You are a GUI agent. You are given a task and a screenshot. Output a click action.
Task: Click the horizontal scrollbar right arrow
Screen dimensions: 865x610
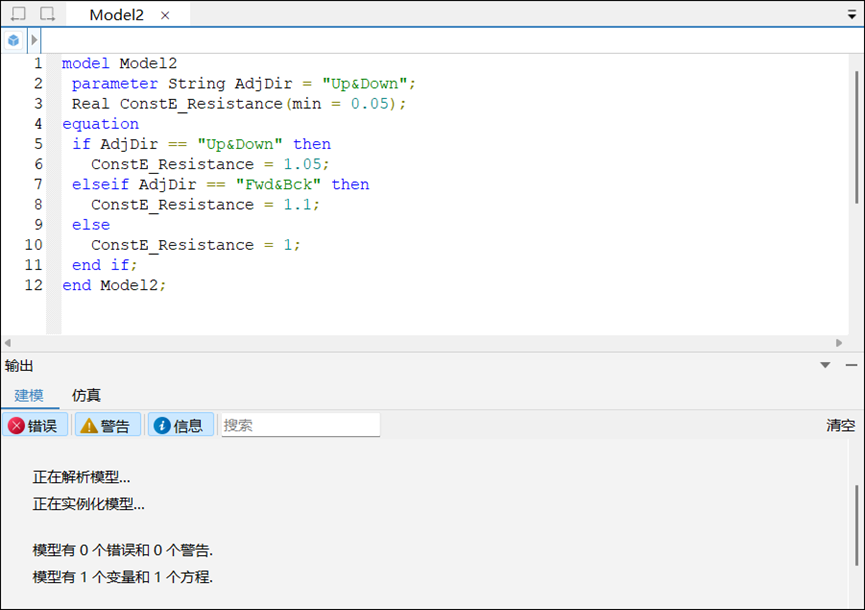(839, 343)
